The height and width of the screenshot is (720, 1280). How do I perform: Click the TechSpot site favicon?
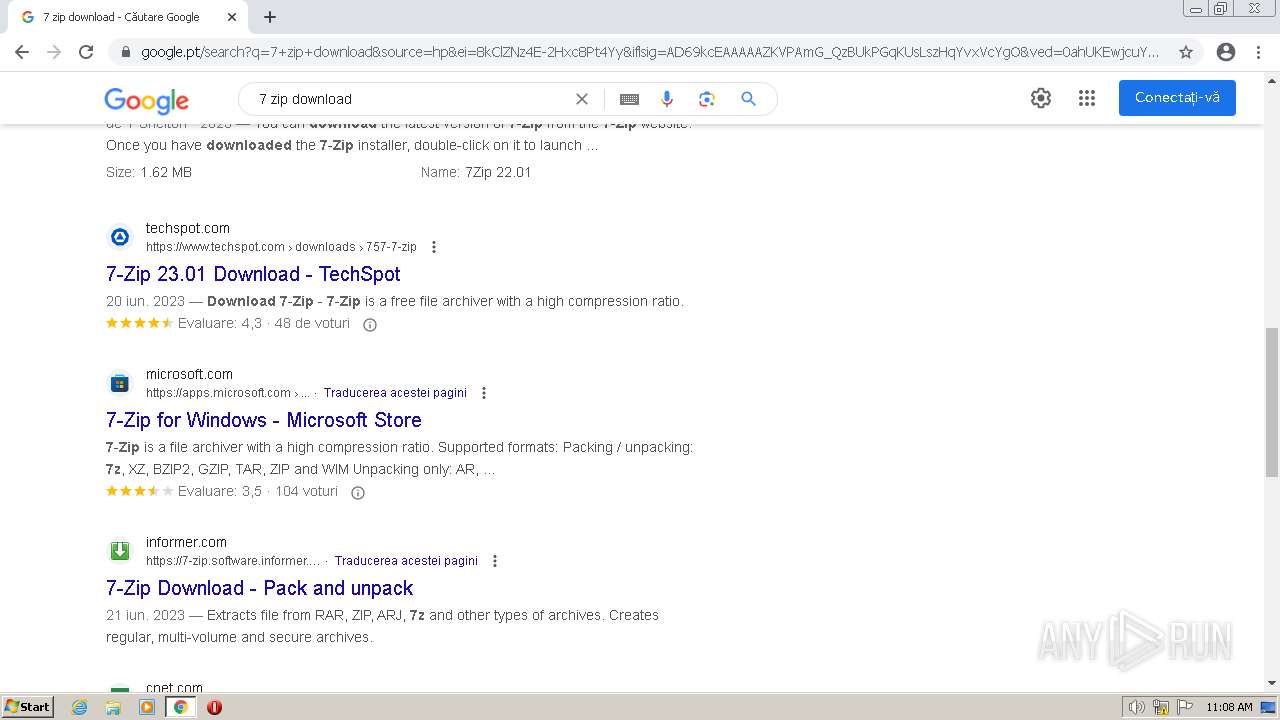[120, 237]
